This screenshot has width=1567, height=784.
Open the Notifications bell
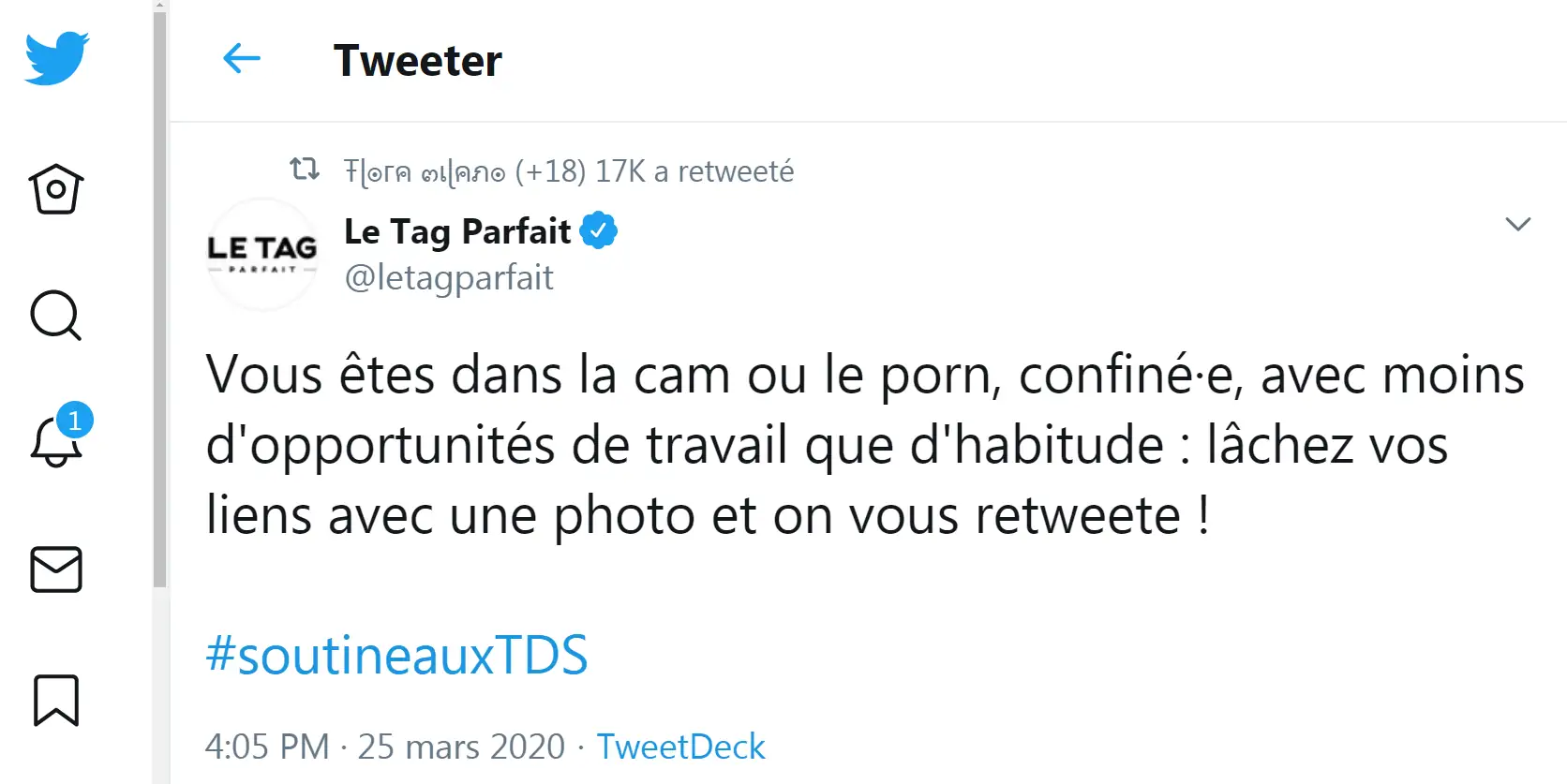pyautogui.click(x=56, y=440)
